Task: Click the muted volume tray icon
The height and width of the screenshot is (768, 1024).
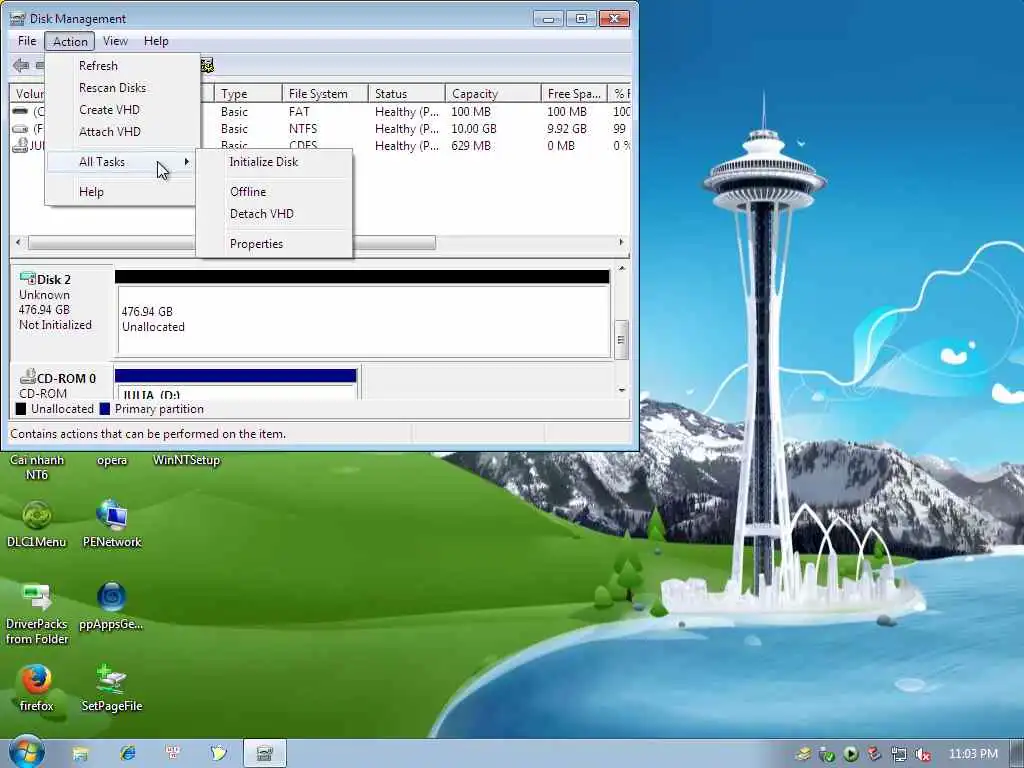Action: point(922,754)
